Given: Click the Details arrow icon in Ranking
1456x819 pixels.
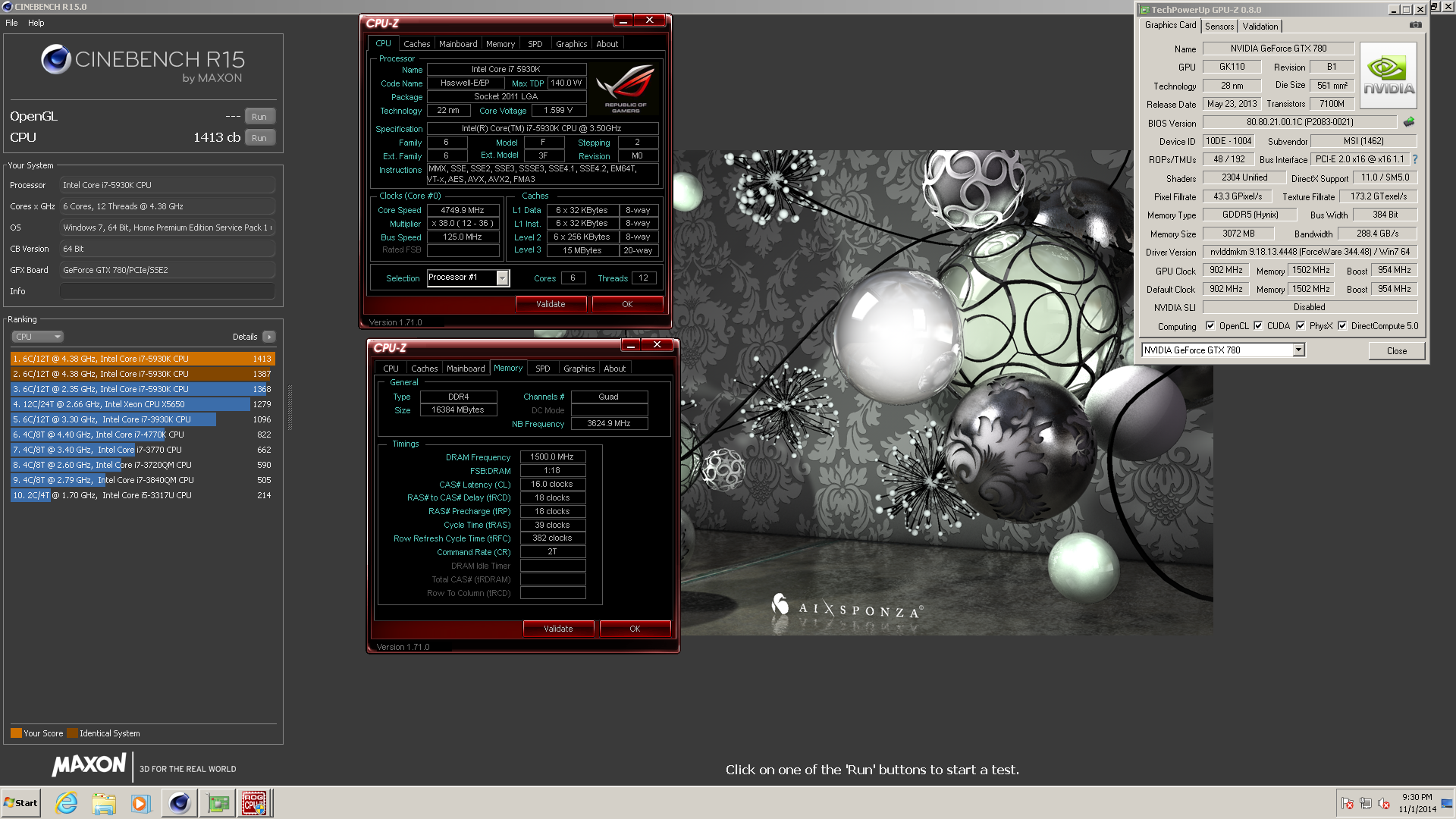Looking at the screenshot, I should [269, 337].
